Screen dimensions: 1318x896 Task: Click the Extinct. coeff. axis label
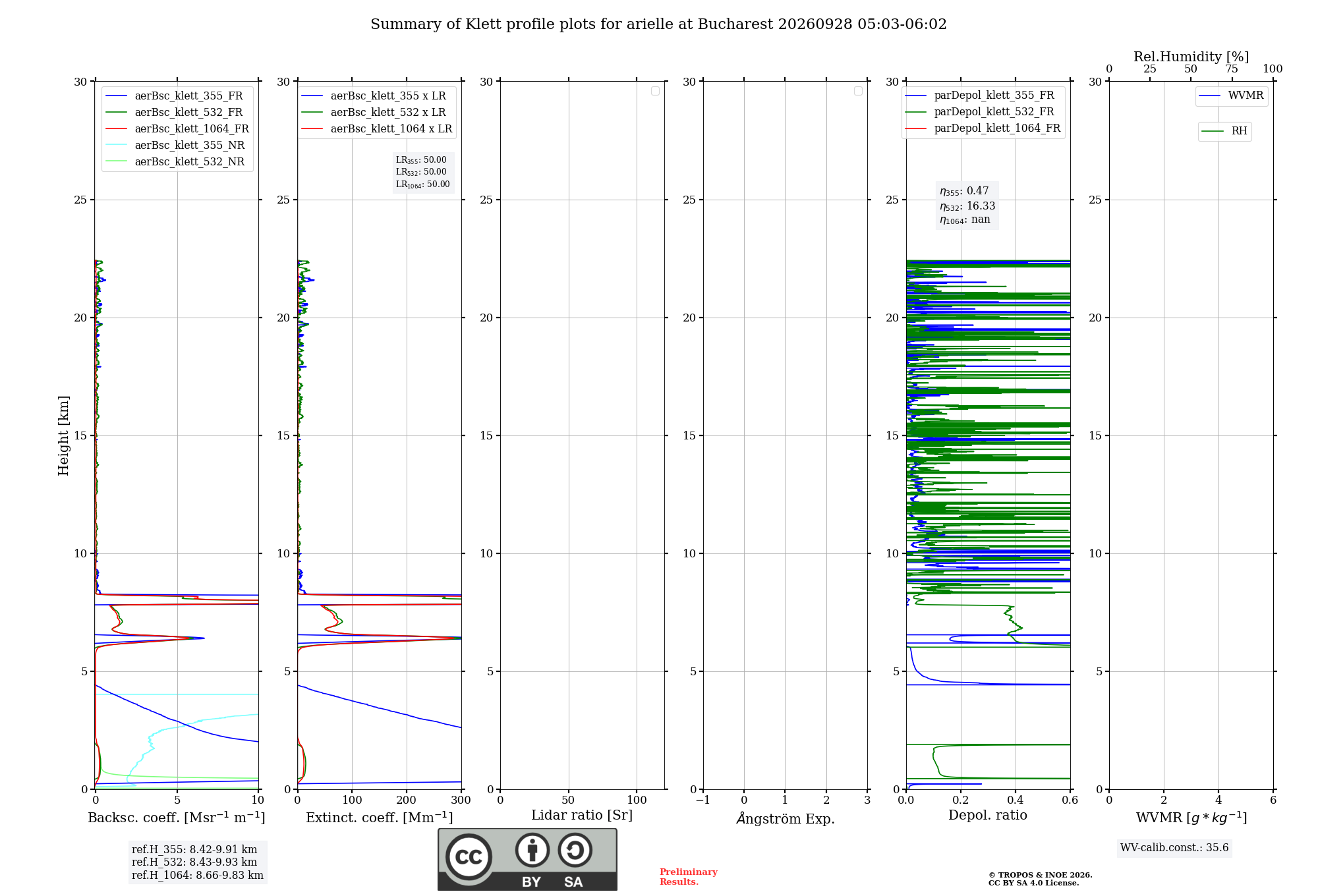click(380, 818)
